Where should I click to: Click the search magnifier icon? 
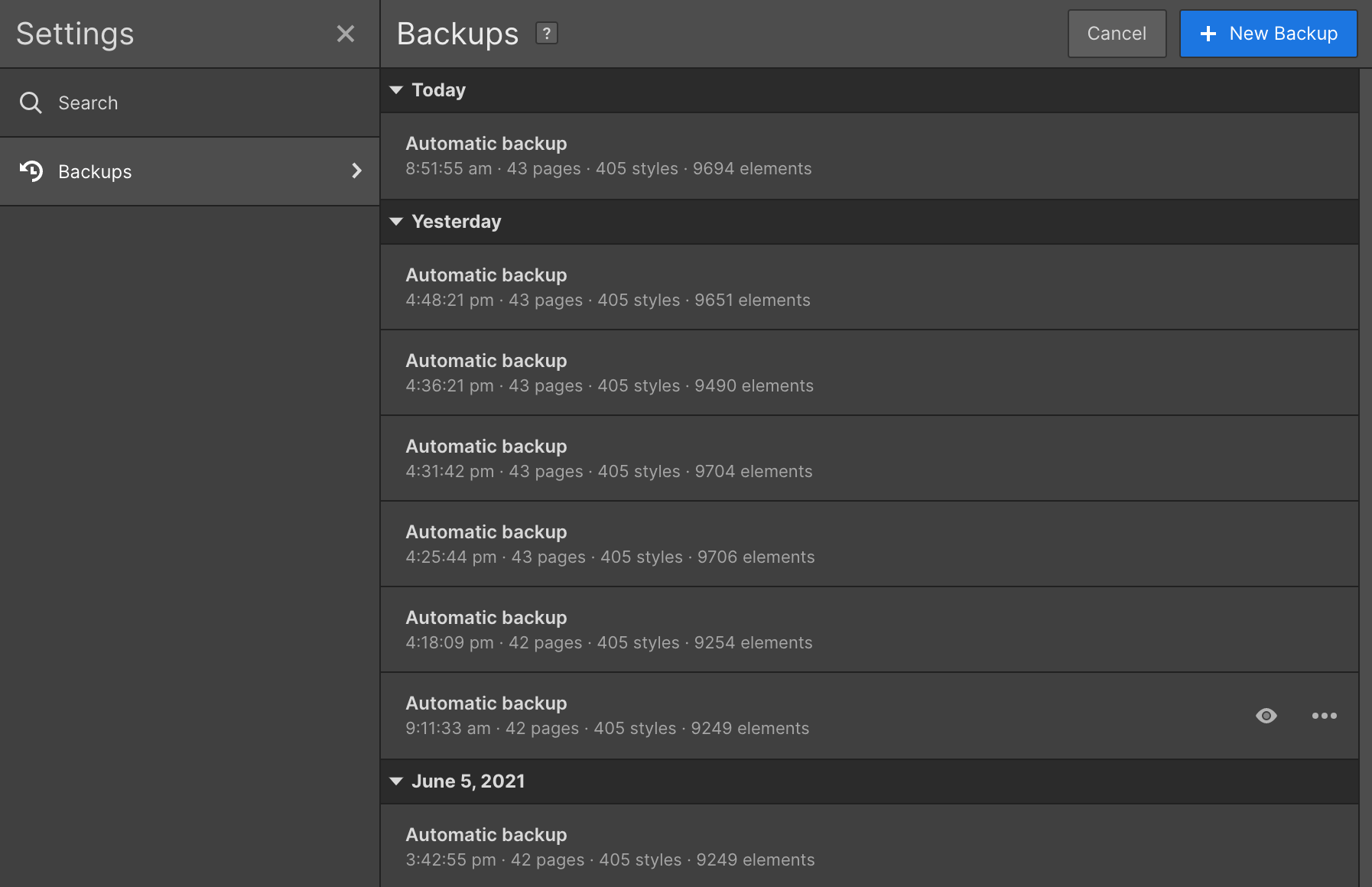[x=31, y=102]
